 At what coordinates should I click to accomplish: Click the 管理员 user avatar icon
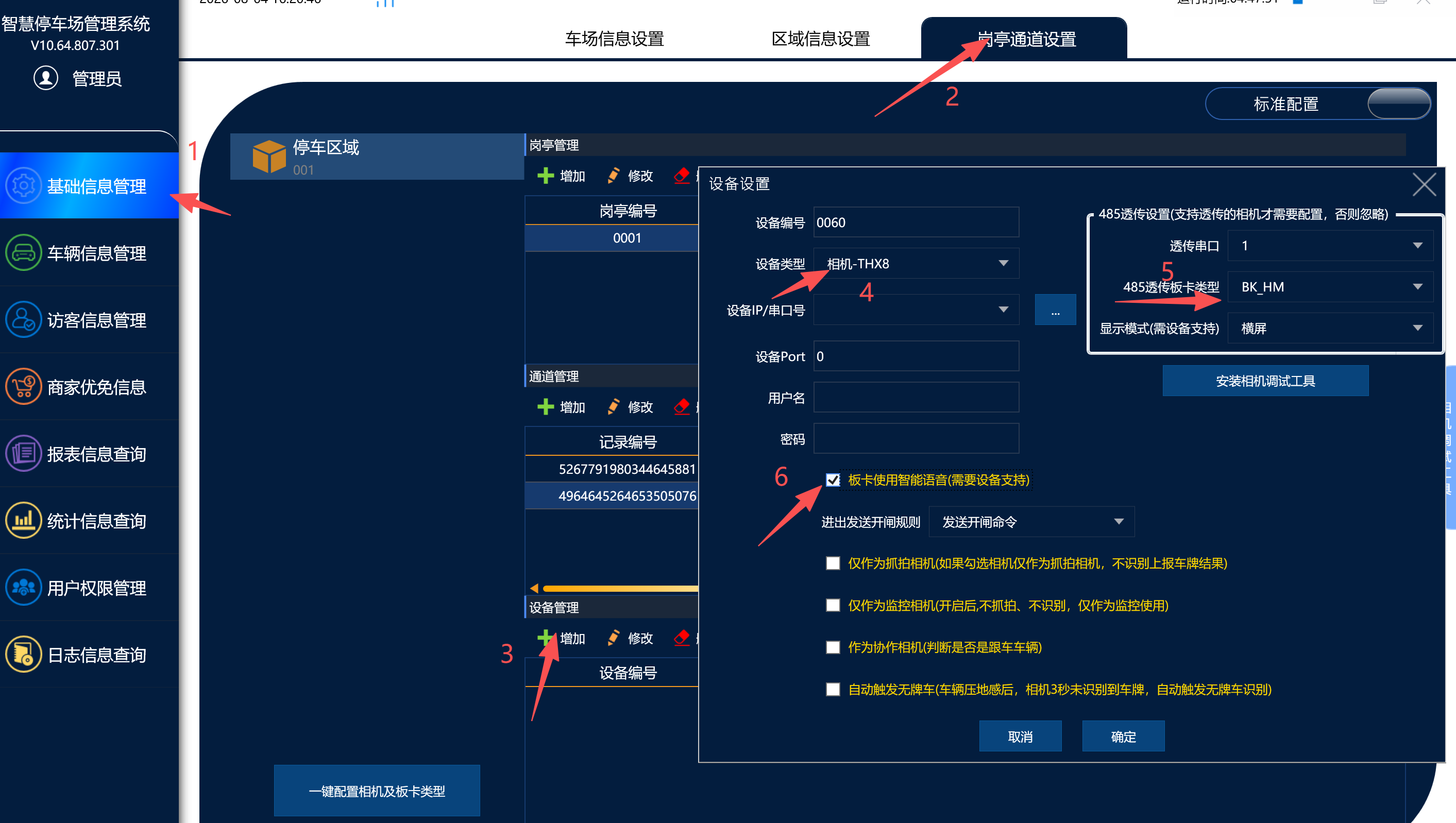[x=46, y=78]
